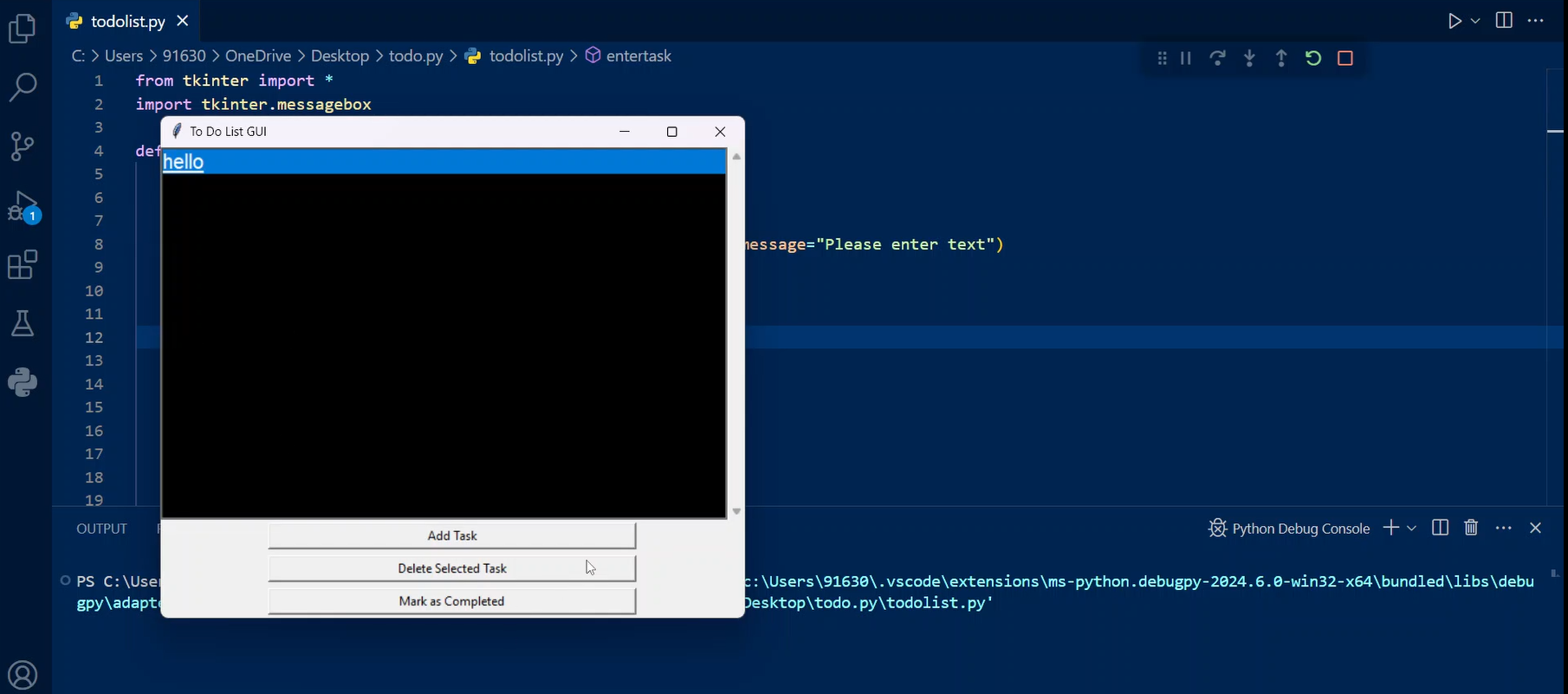Open the Extensions view
1568x694 pixels.
pos(23,264)
